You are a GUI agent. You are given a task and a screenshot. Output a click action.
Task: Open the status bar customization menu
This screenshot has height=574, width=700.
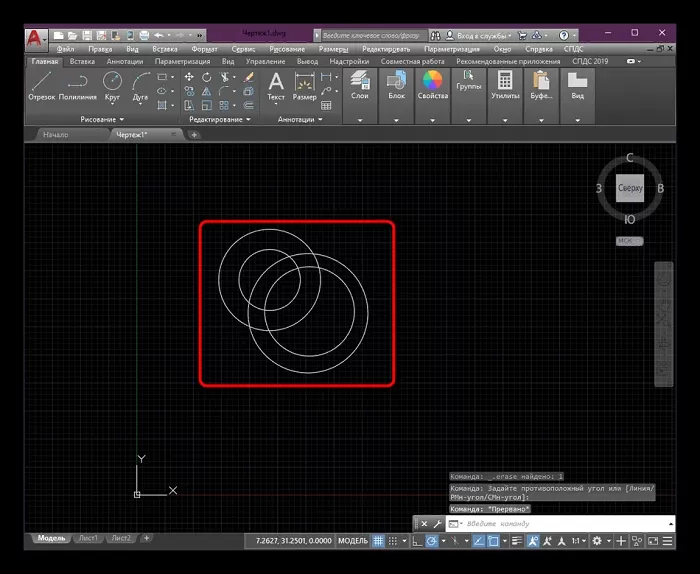pos(667,541)
